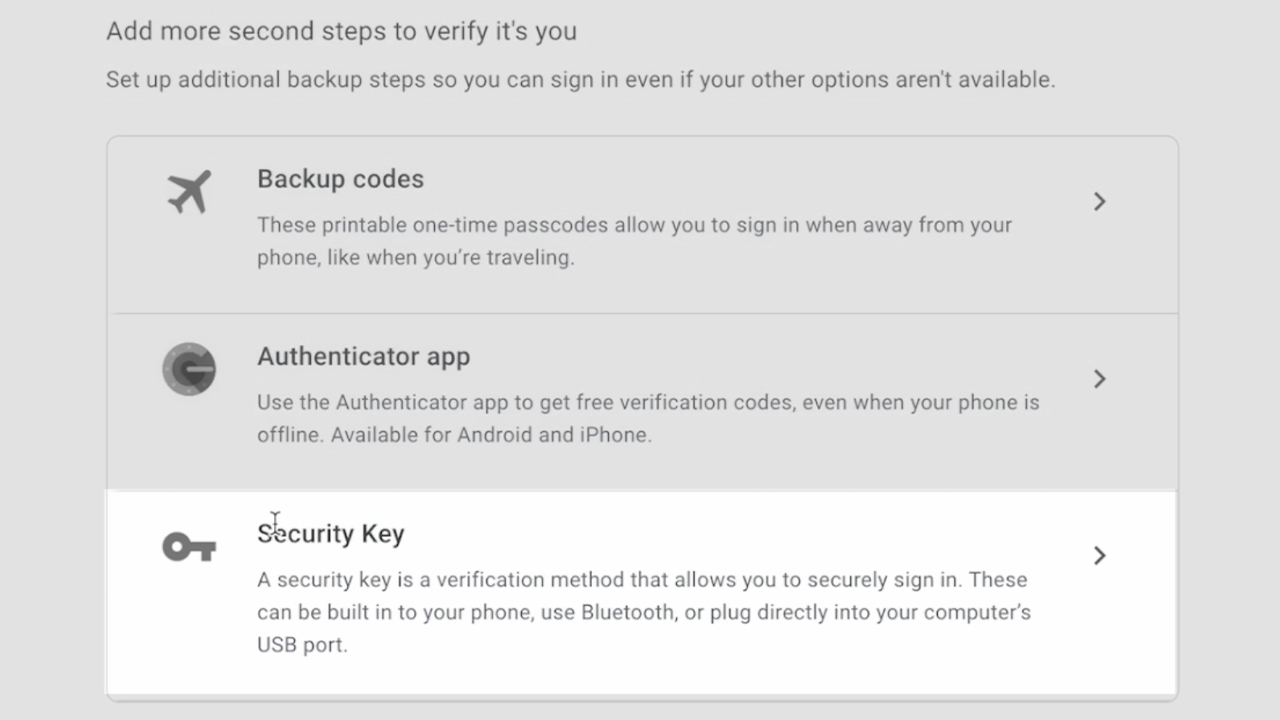Click the 'Add more second steps' heading
Viewport: 1280px width, 720px height.
click(x=341, y=31)
